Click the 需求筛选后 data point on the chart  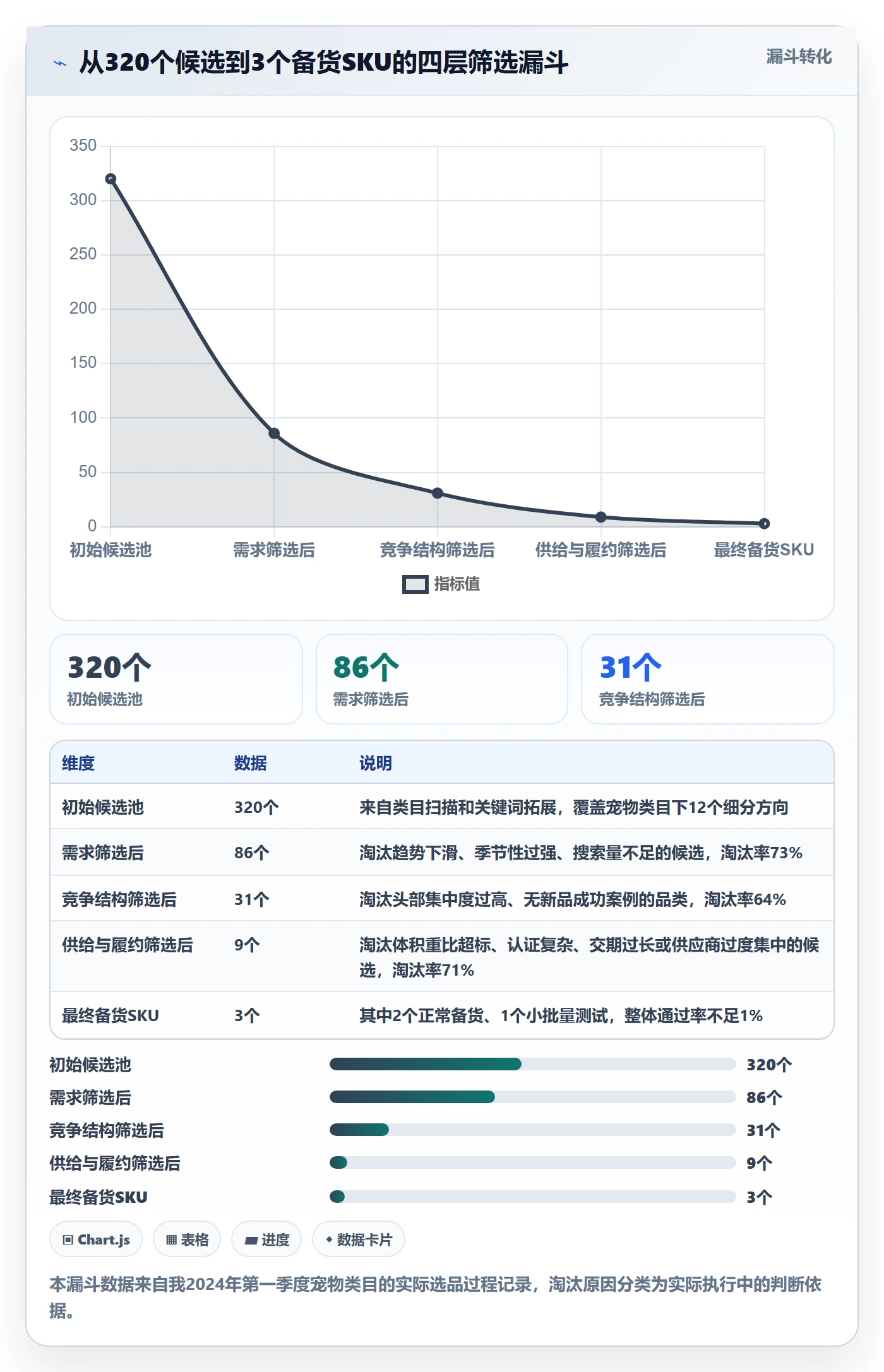point(274,434)
